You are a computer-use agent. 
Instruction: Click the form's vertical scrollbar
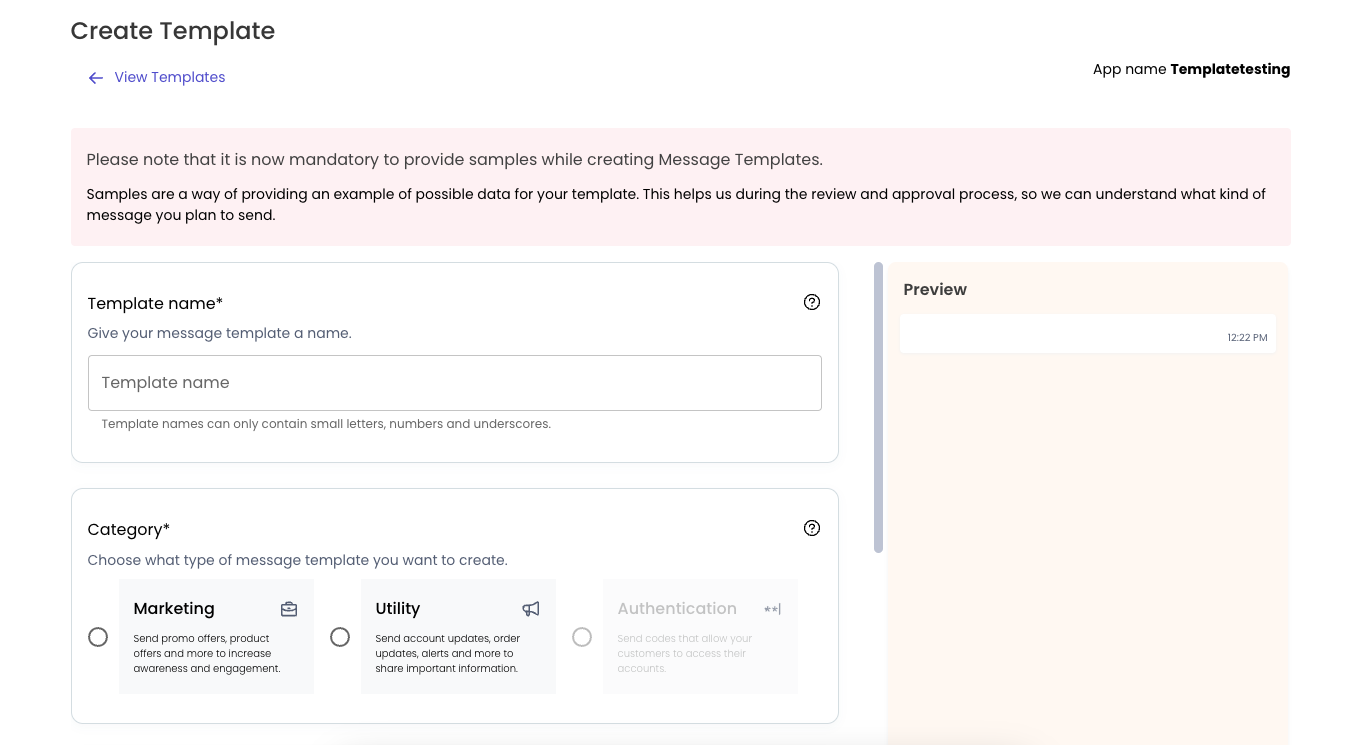coord(878,407)
